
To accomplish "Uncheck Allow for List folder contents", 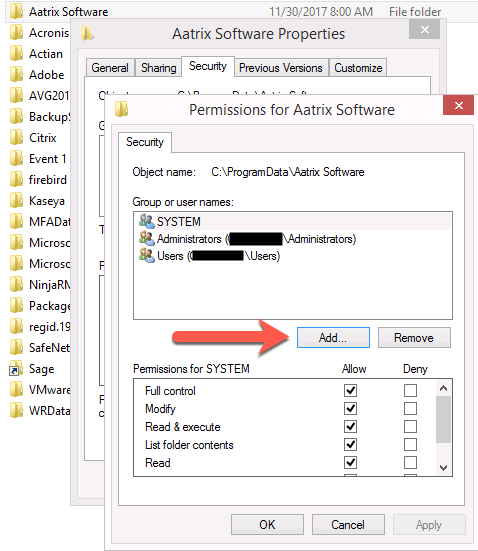I will point(350,445).
